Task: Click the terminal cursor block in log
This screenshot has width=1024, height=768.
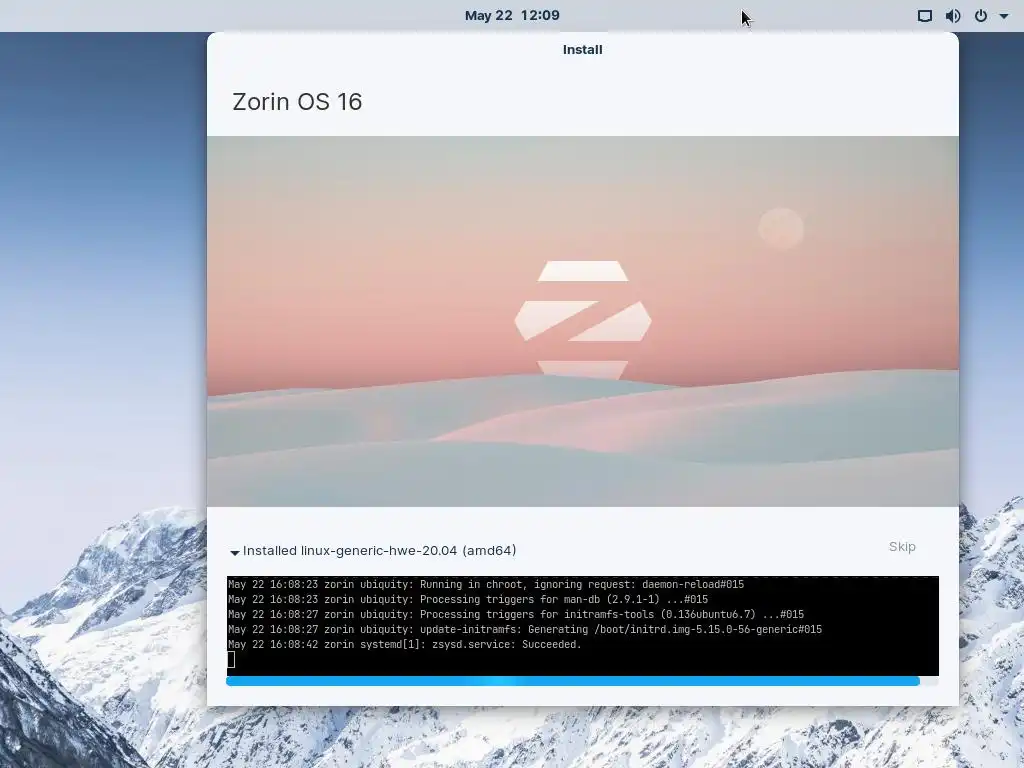Action: 231,660
